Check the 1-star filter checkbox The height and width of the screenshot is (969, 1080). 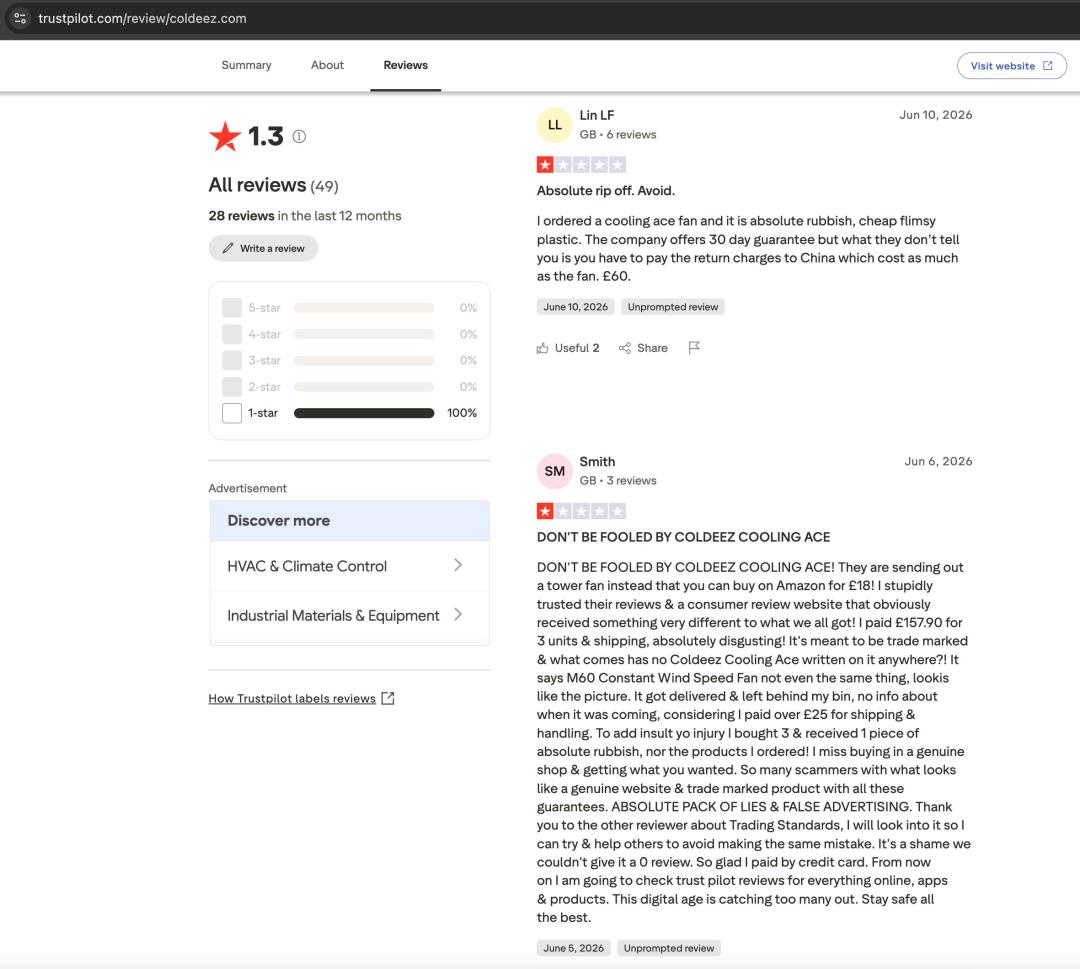click(232, 413)
